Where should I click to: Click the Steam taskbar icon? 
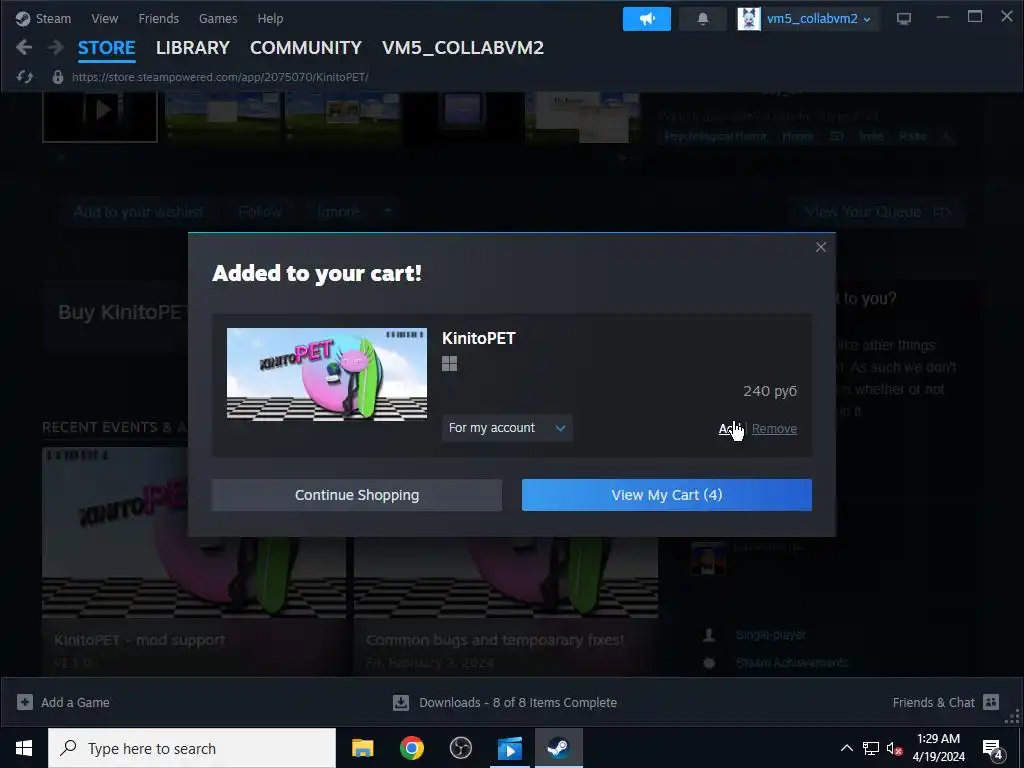[x=558, y=748]
